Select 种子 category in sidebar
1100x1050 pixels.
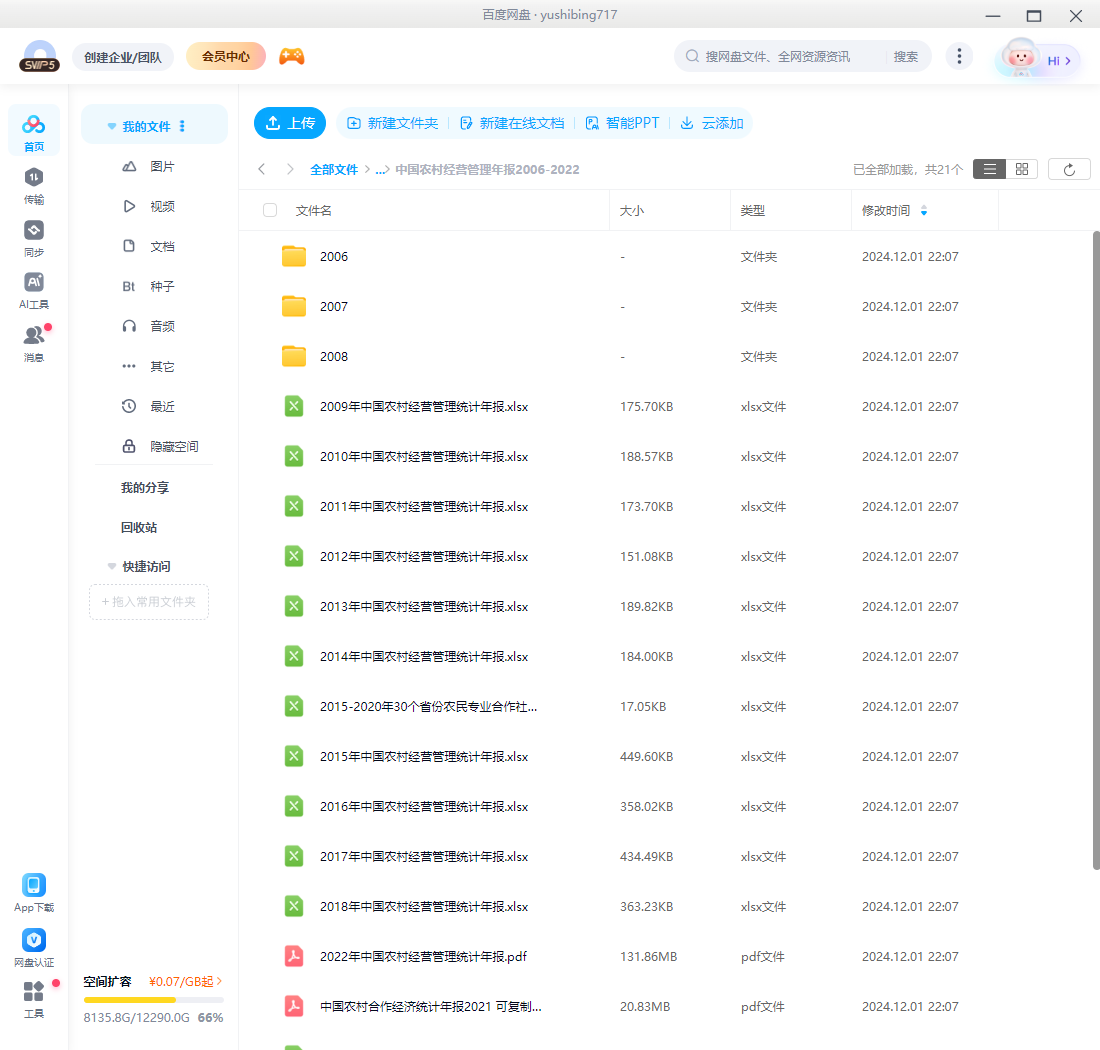[x=148, y=286]
